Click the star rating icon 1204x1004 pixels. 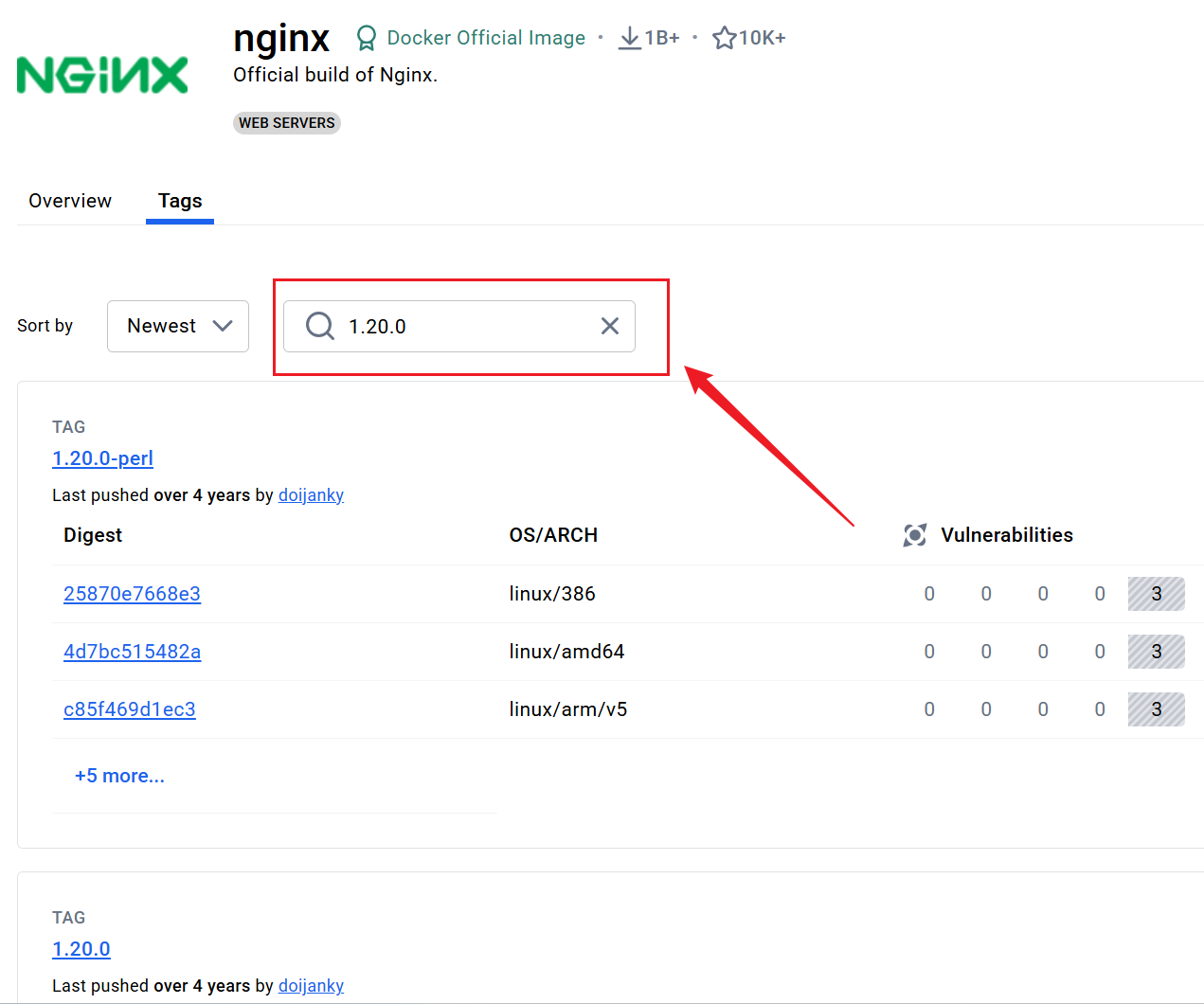tap(724, 38)
